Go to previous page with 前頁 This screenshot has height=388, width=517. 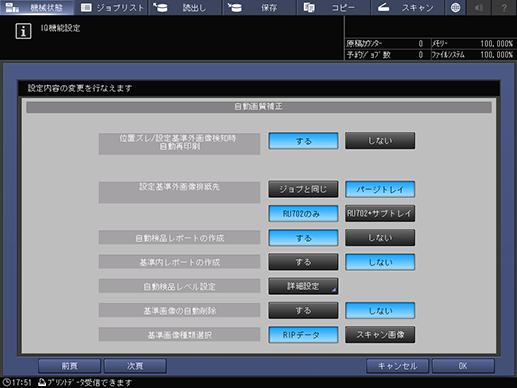pyautogui.click(x=69, y=366)
